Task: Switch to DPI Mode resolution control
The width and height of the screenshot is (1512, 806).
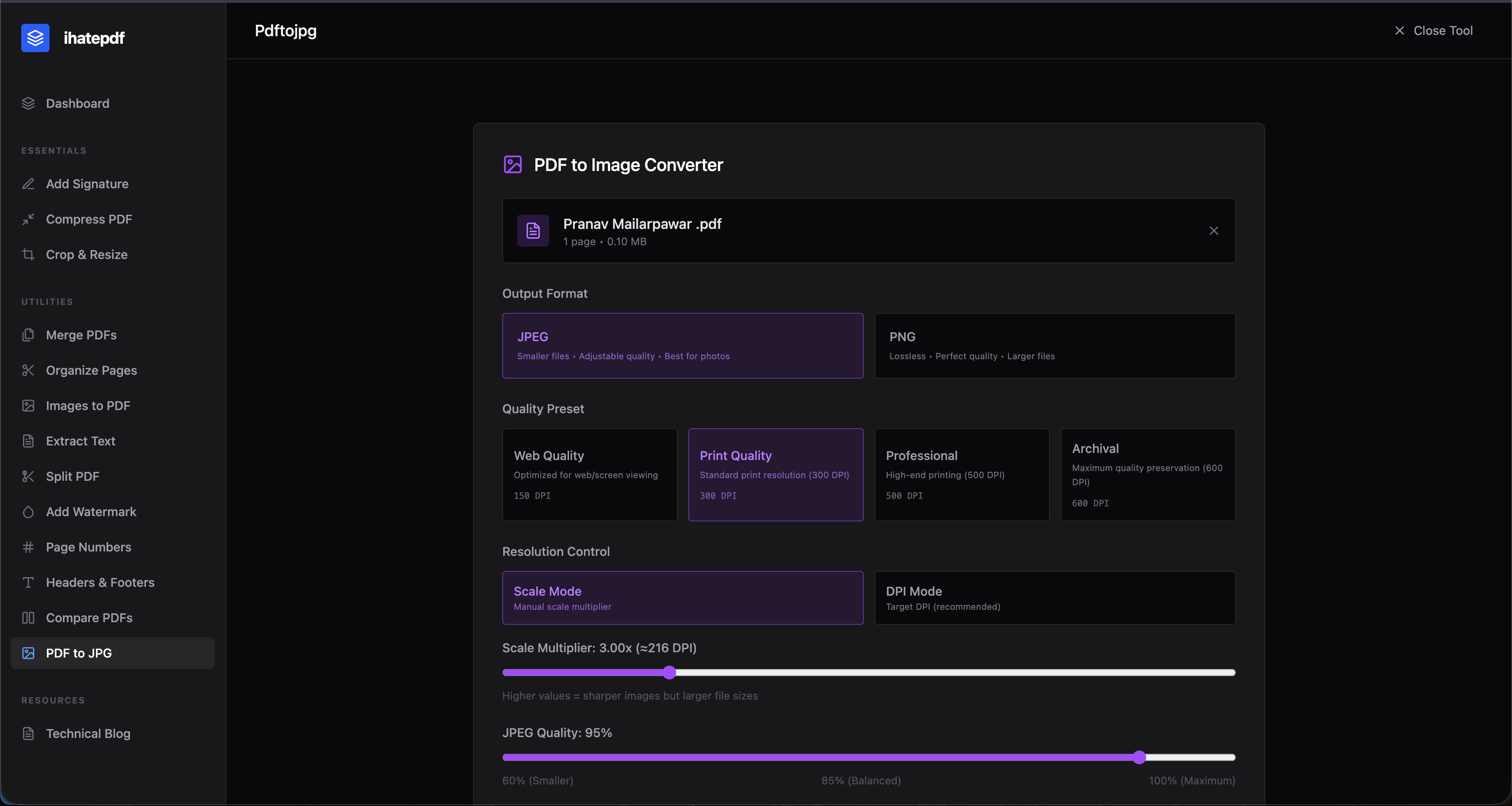Action: pos(1054,598)
